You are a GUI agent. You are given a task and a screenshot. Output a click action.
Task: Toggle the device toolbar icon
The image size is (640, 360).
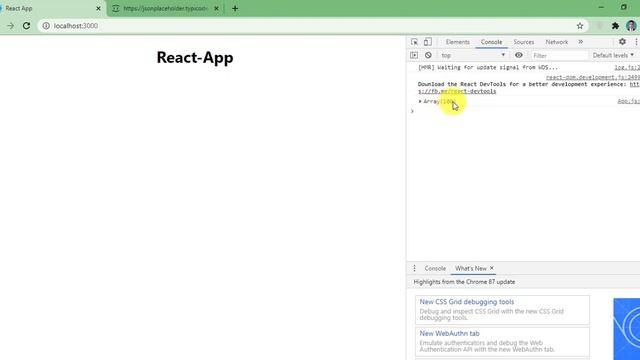427,42
